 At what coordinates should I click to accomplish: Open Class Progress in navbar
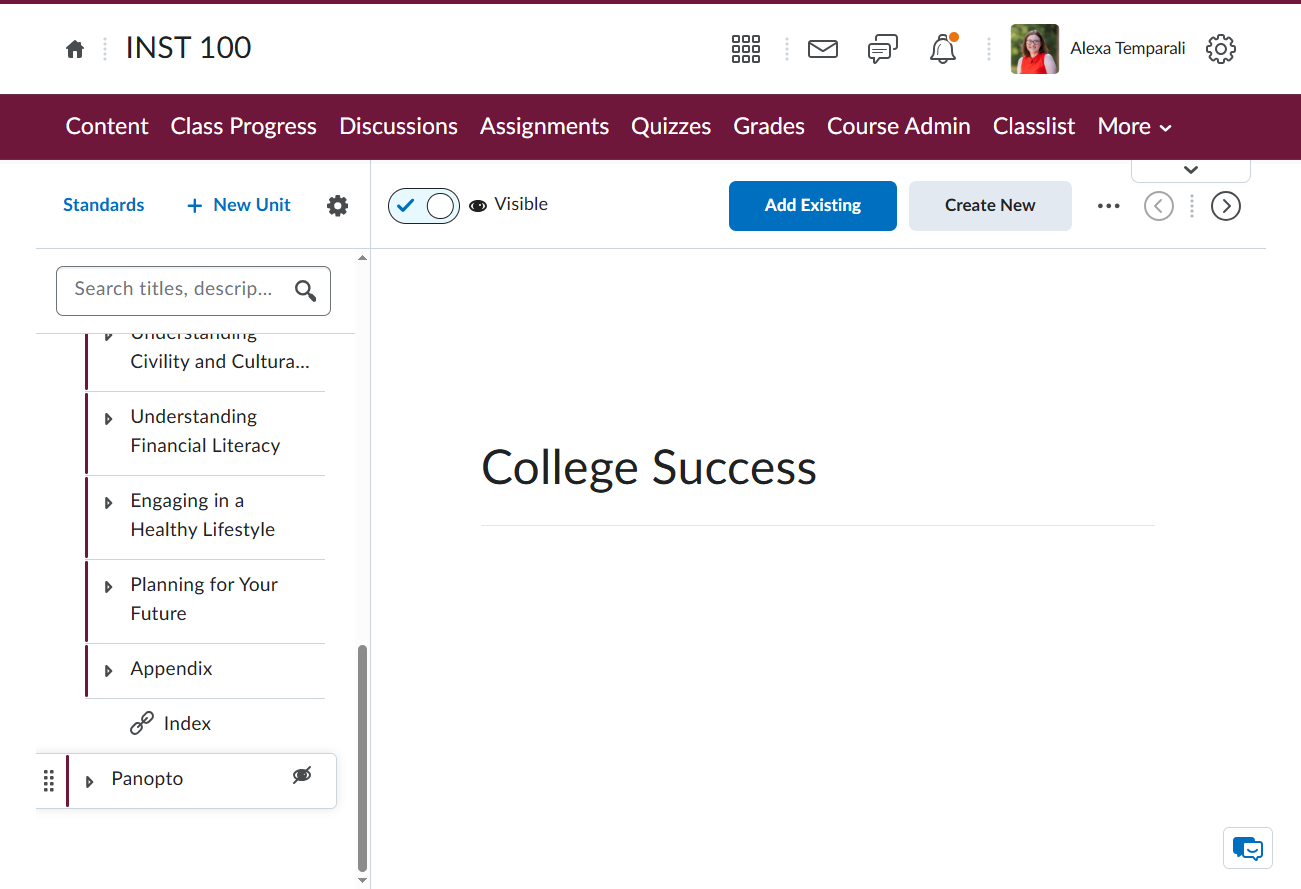click(x=244, y=127)
